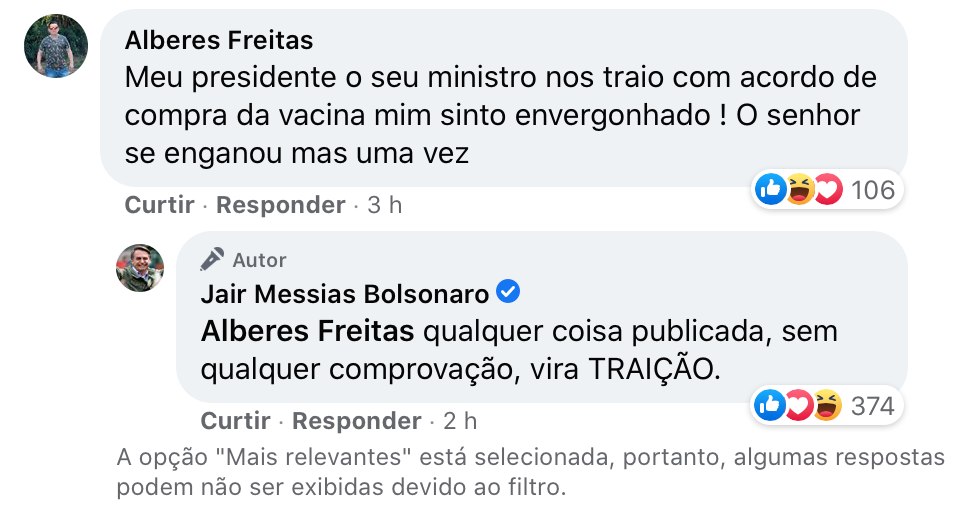Click laughing reaction icon on Bolsonaro's reply
The width and height of the screenshot is (962, 512).
[x=827, y=405]
